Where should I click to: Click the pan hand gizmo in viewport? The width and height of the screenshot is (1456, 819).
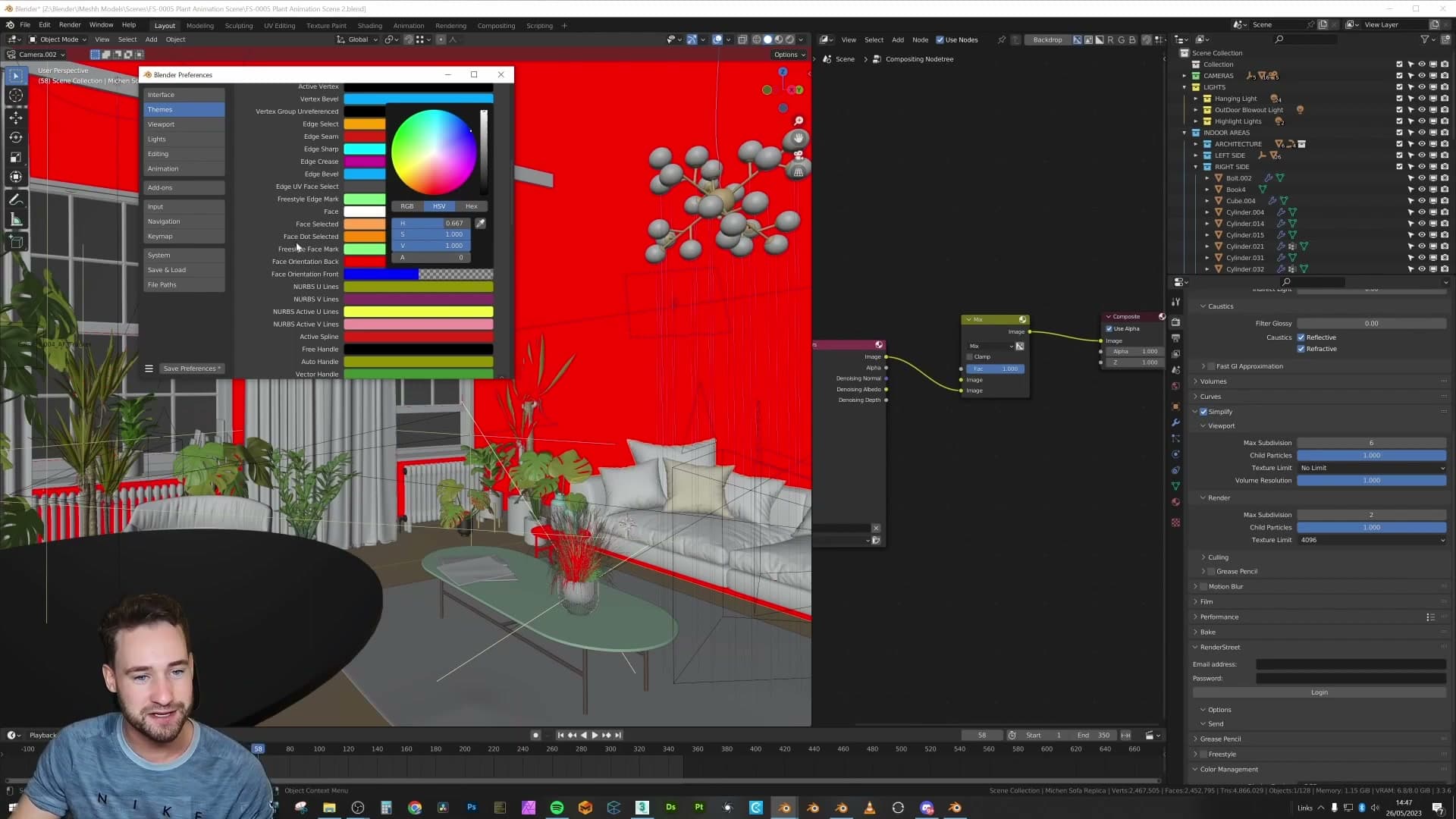click(x=799, y=138)
